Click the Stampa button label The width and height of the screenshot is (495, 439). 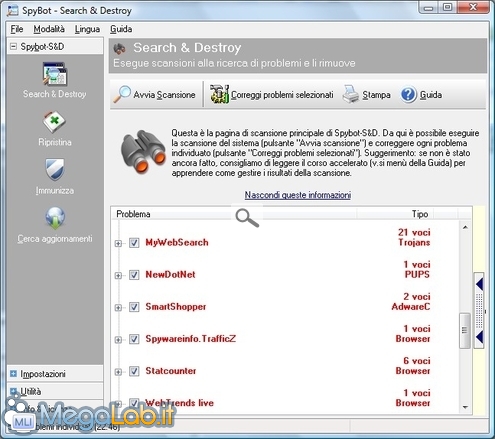[x=376, y=95]
